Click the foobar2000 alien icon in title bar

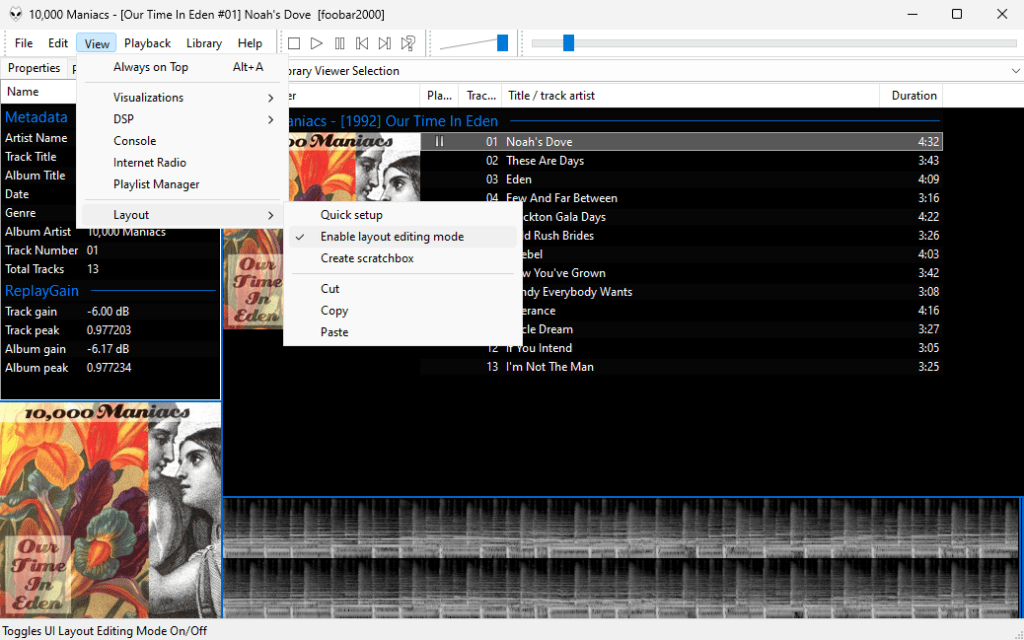click(x=15, y=14)
